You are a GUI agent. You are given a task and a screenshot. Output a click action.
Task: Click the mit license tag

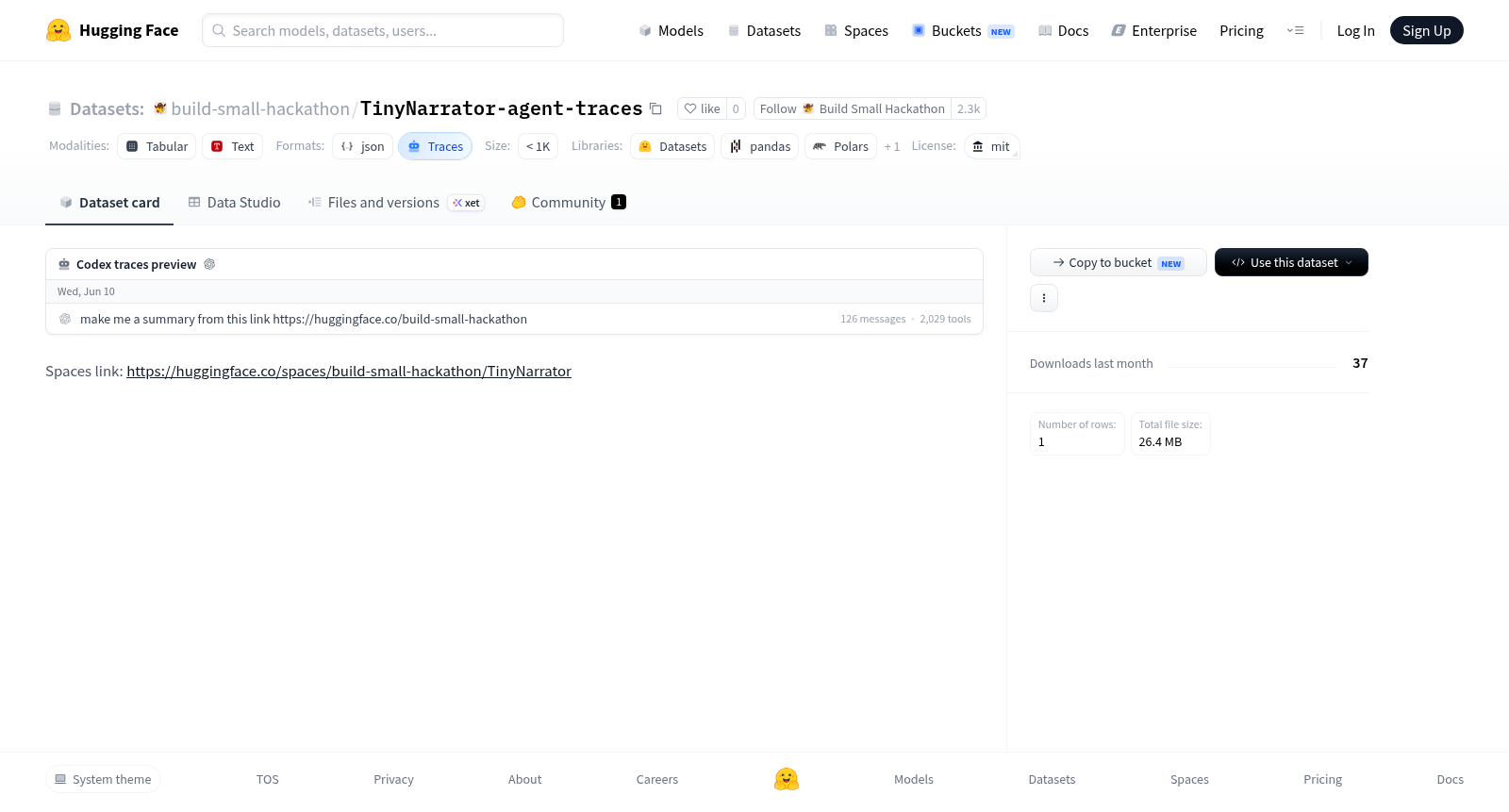pos(991,146)
